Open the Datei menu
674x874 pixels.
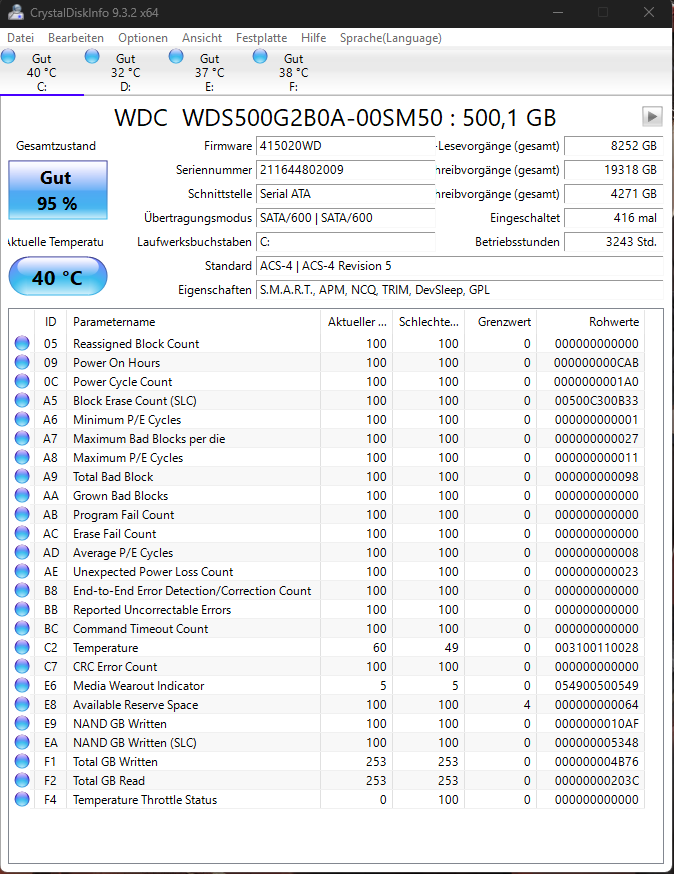pos(21,38)
